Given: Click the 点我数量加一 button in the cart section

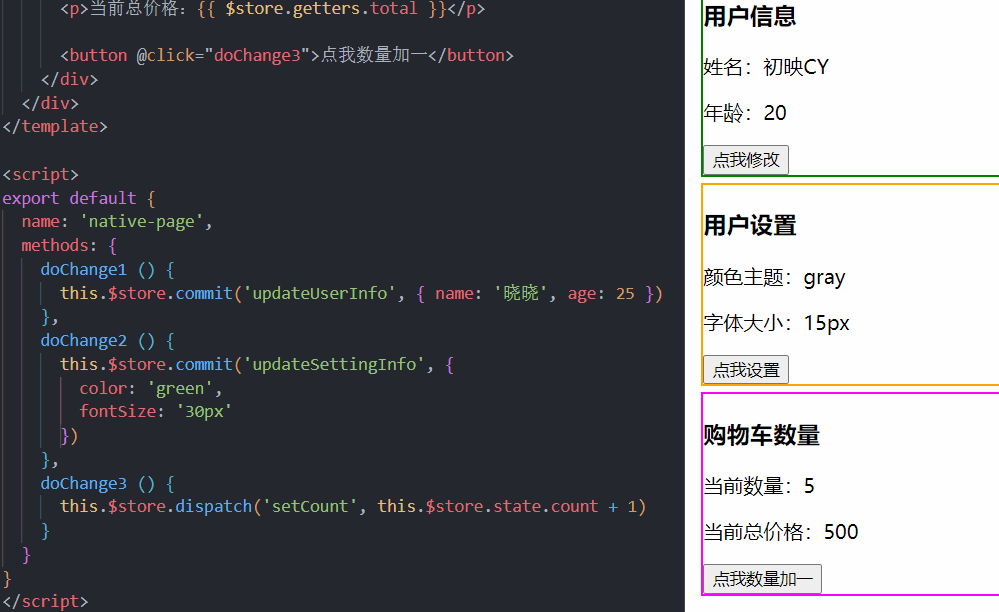Looking at the screenshot, I should (x=762, y=579).
